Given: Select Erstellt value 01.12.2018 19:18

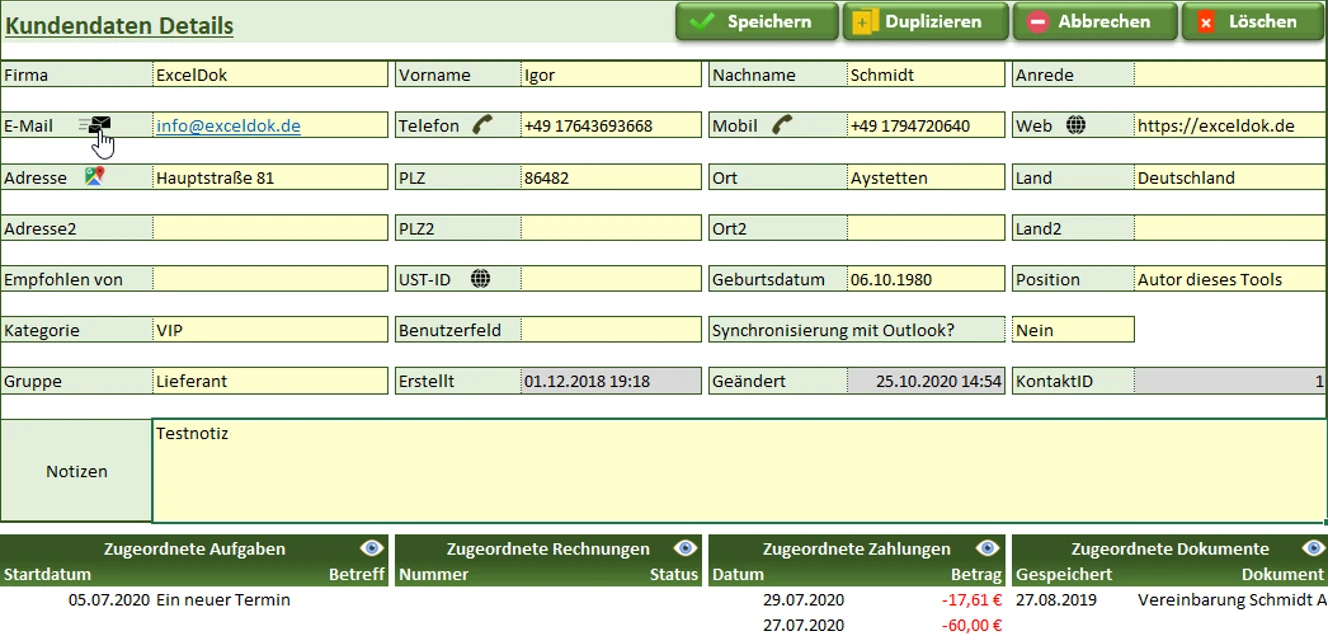Looking at the screenshot, I should (611, 382).
